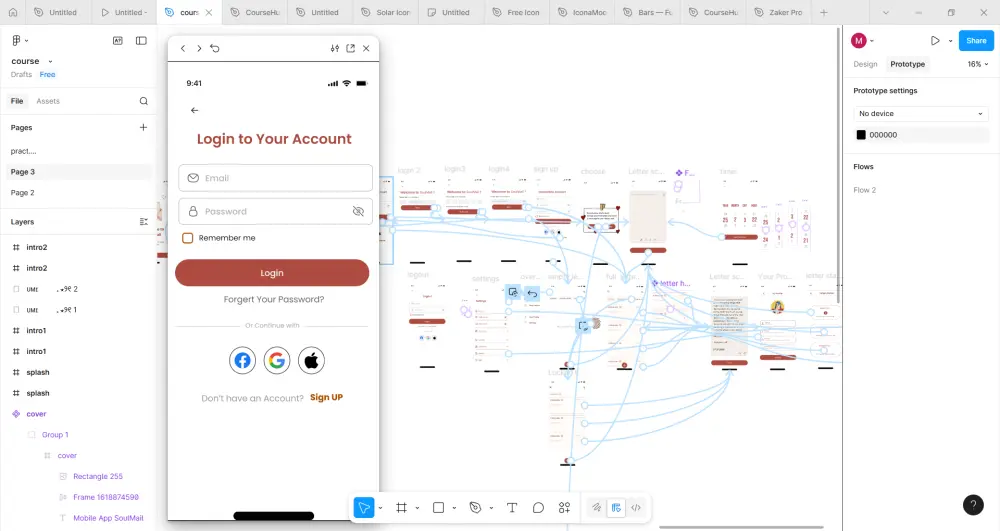Screen dimensions: 1000x531
Task: Search layers with magnifier icon
Action: 143,101
